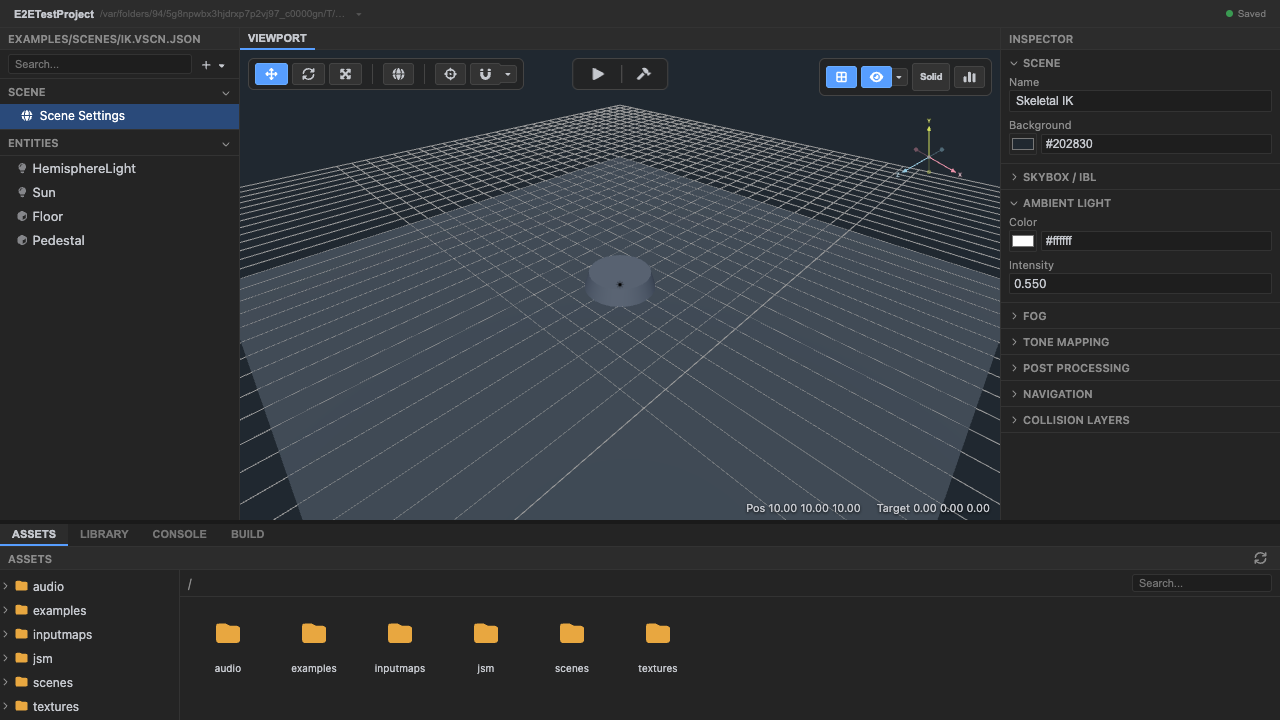Select the Scale tool
Image resolution: width=1280 pixels, height=720 pixels.
tap(345, 74)
